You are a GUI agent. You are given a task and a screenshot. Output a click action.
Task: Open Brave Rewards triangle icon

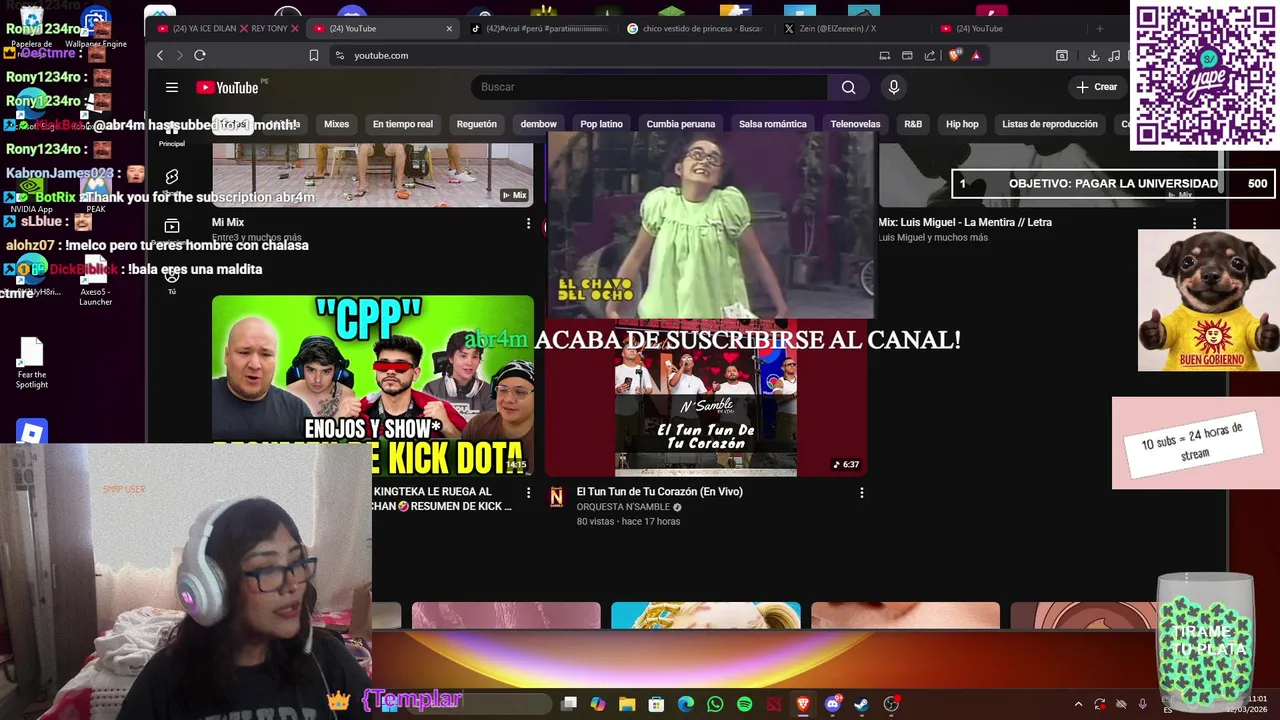click(x=976, y=55)
